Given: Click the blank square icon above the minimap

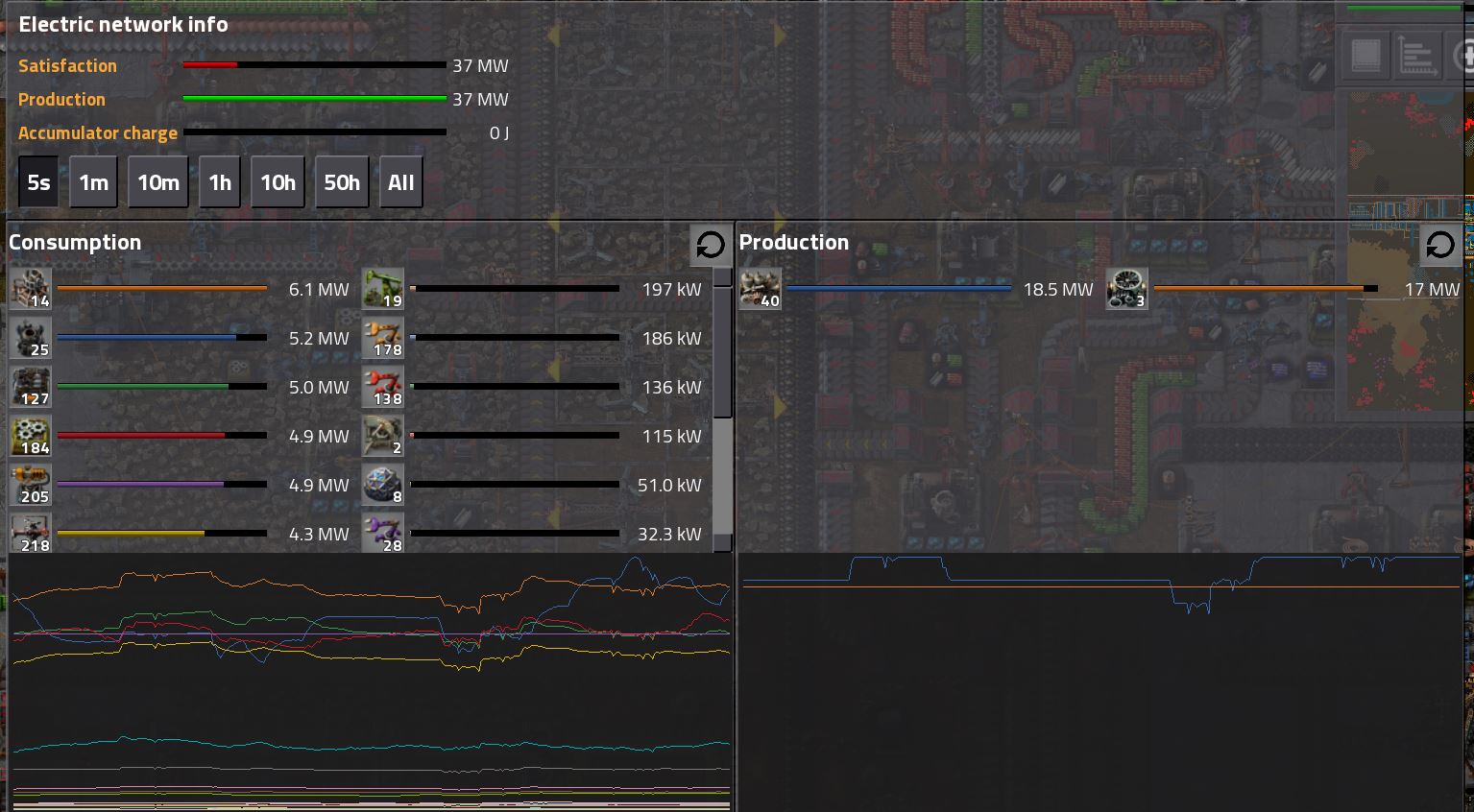Looking at the screenshot, I should pos(1366,57).
